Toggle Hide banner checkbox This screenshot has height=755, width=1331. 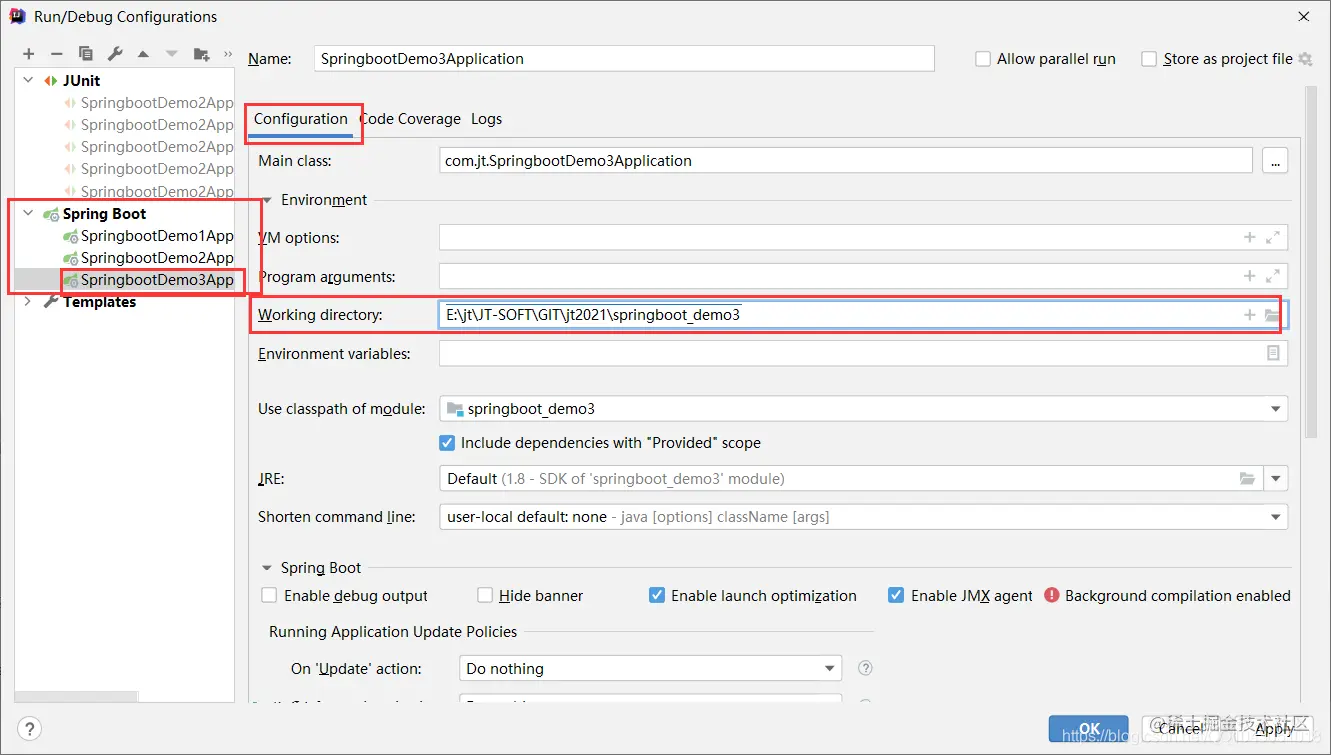pos(485,595)
